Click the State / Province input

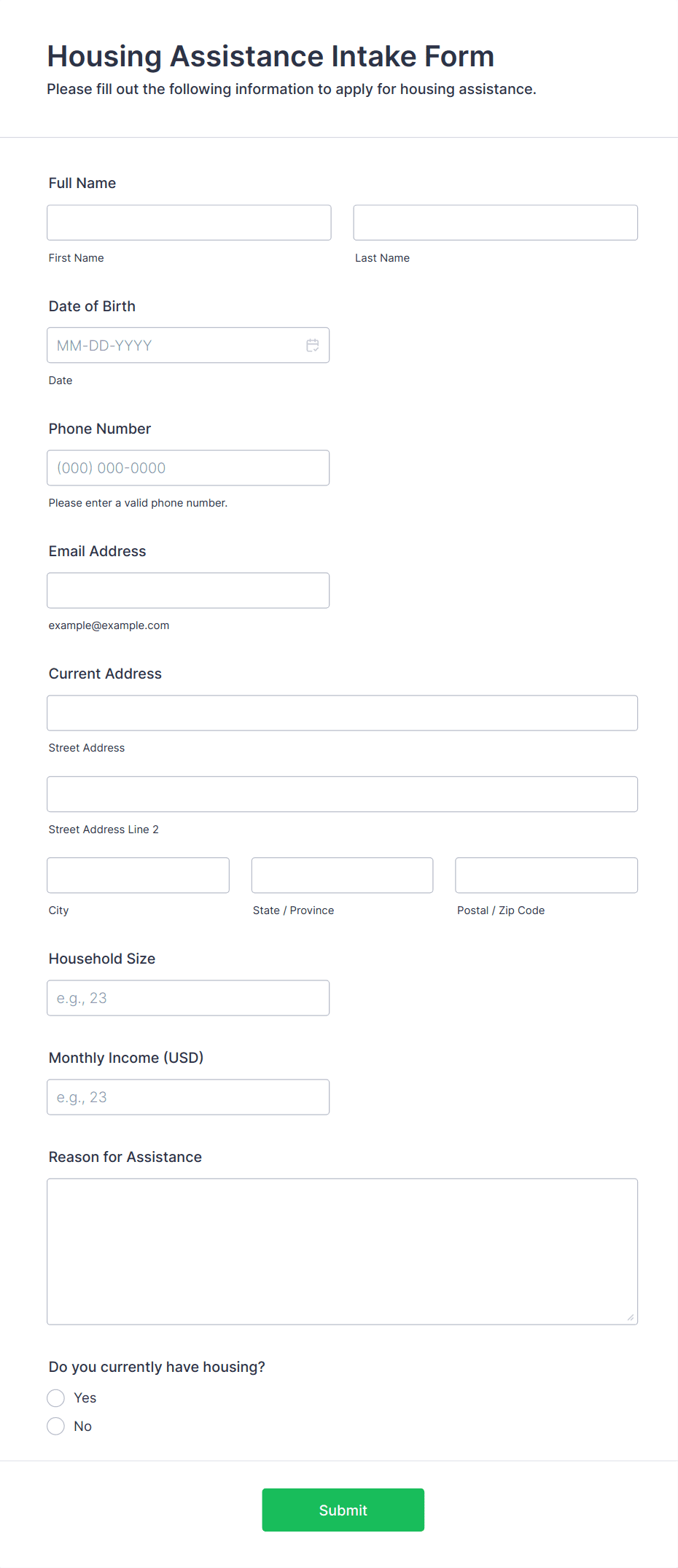click(342, 875)
